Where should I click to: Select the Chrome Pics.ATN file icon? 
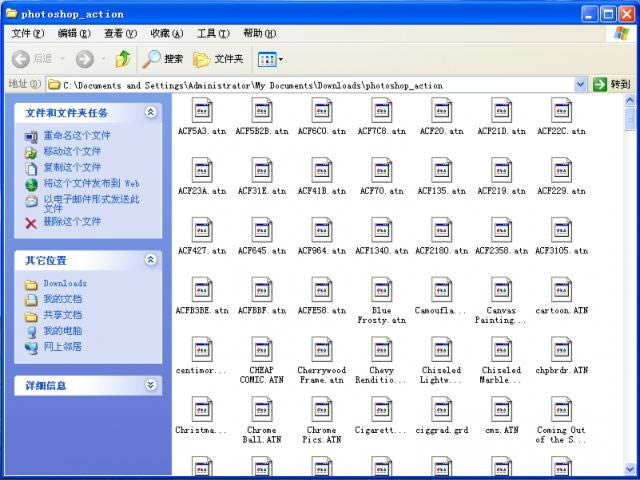[322, 409]
